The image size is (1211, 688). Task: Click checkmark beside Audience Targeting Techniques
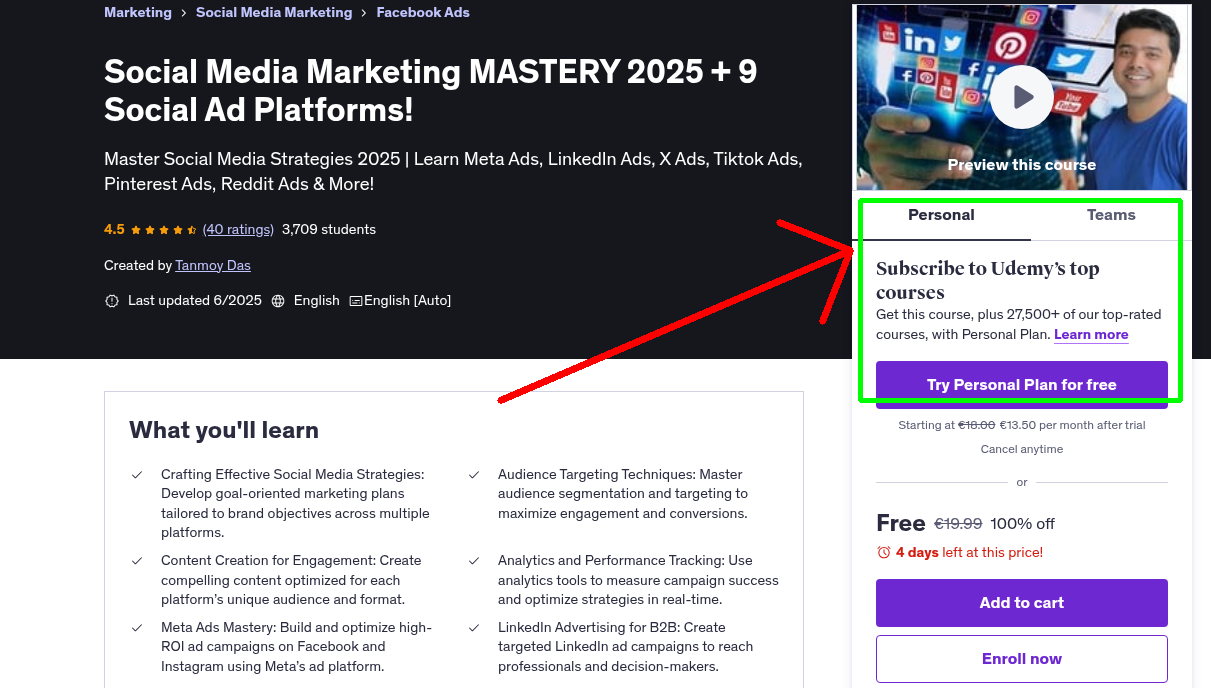tap(474, 475)
